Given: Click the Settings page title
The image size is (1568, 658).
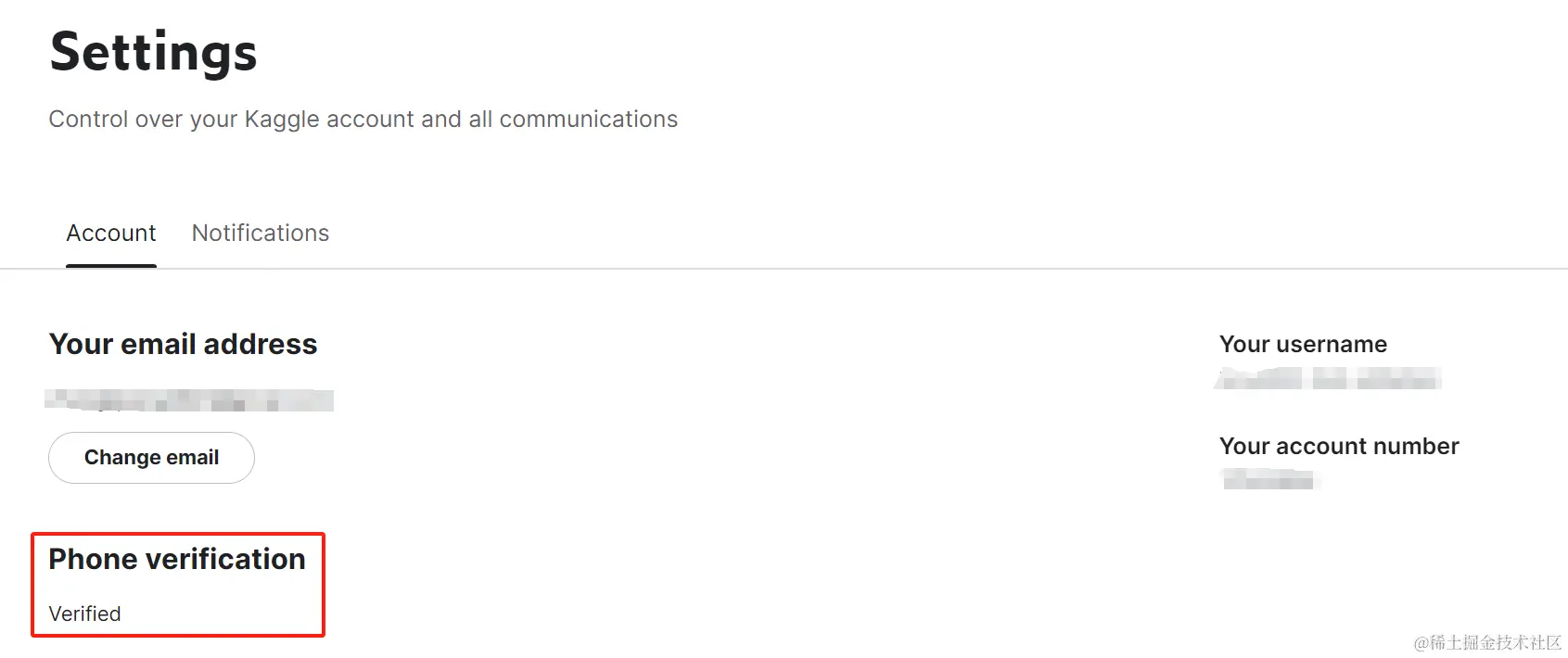Looking at the screenshot, I should point(153,51).
